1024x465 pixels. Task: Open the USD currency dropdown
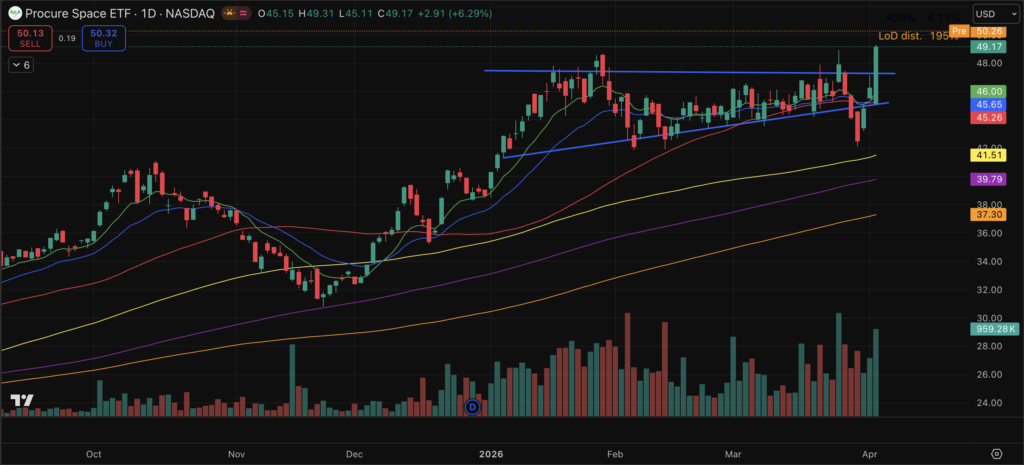tap(996, 16)
